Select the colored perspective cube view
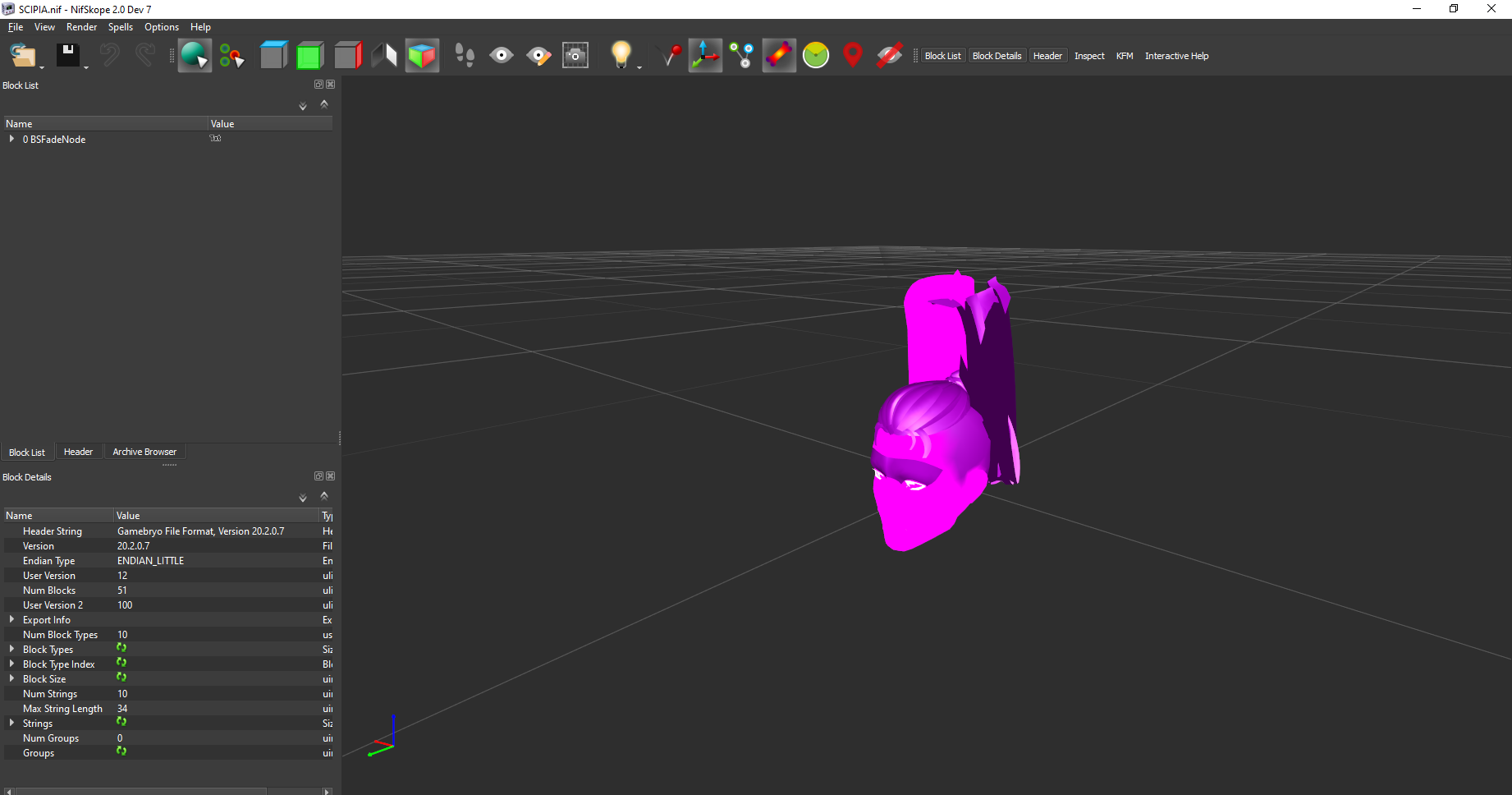Image resolution: width=1512 pixels, height=795 pixels. click(x=422, y=56)
